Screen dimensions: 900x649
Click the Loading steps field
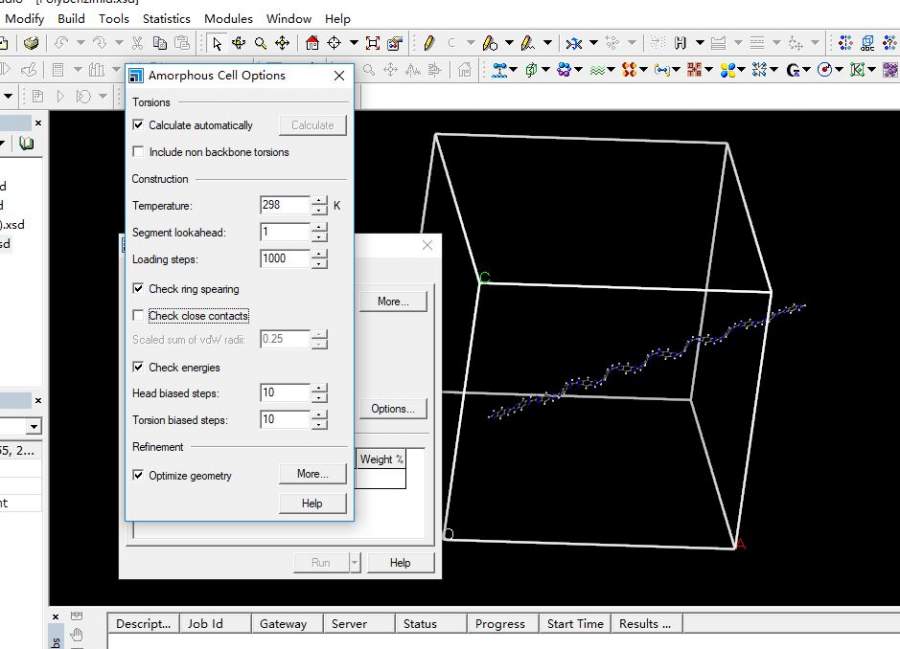[x=285, y=259]
